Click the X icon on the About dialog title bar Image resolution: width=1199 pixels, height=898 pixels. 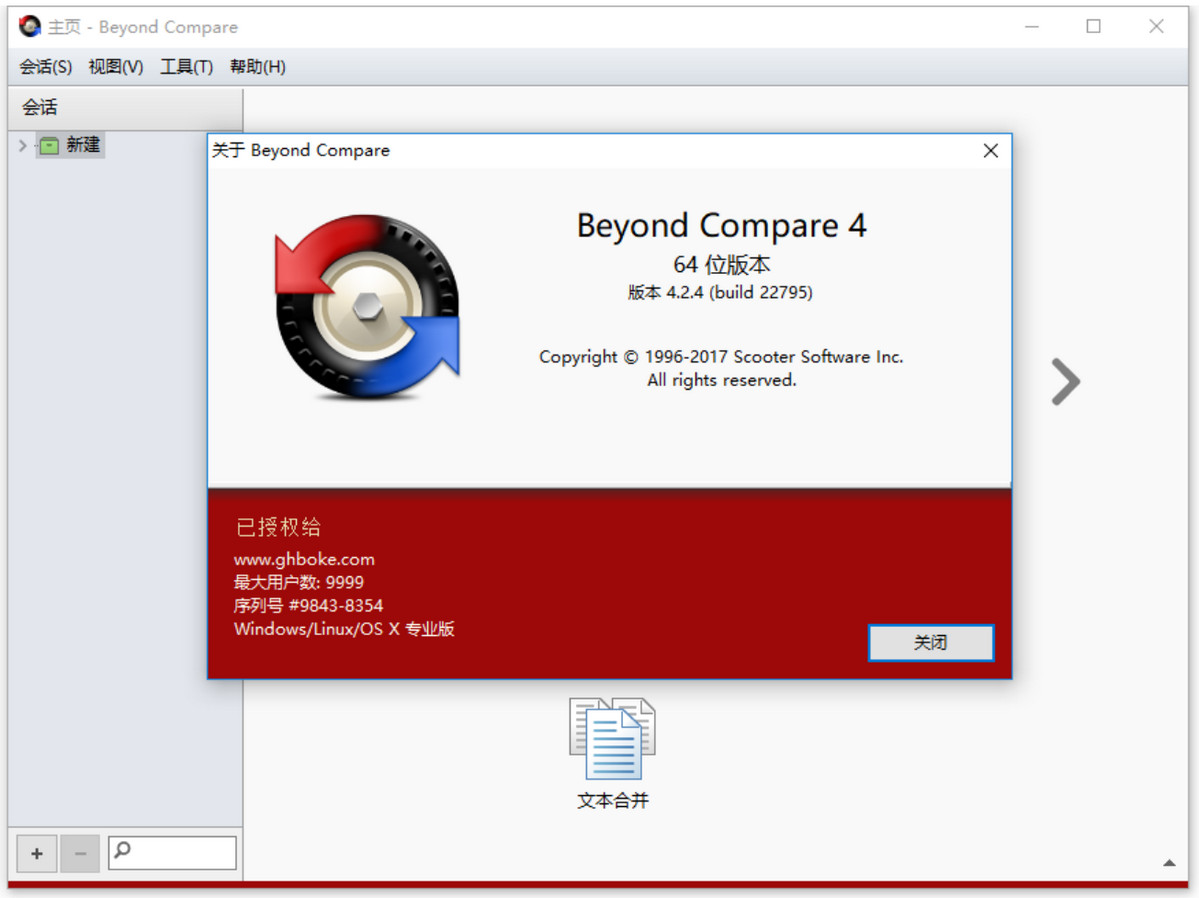990,151
